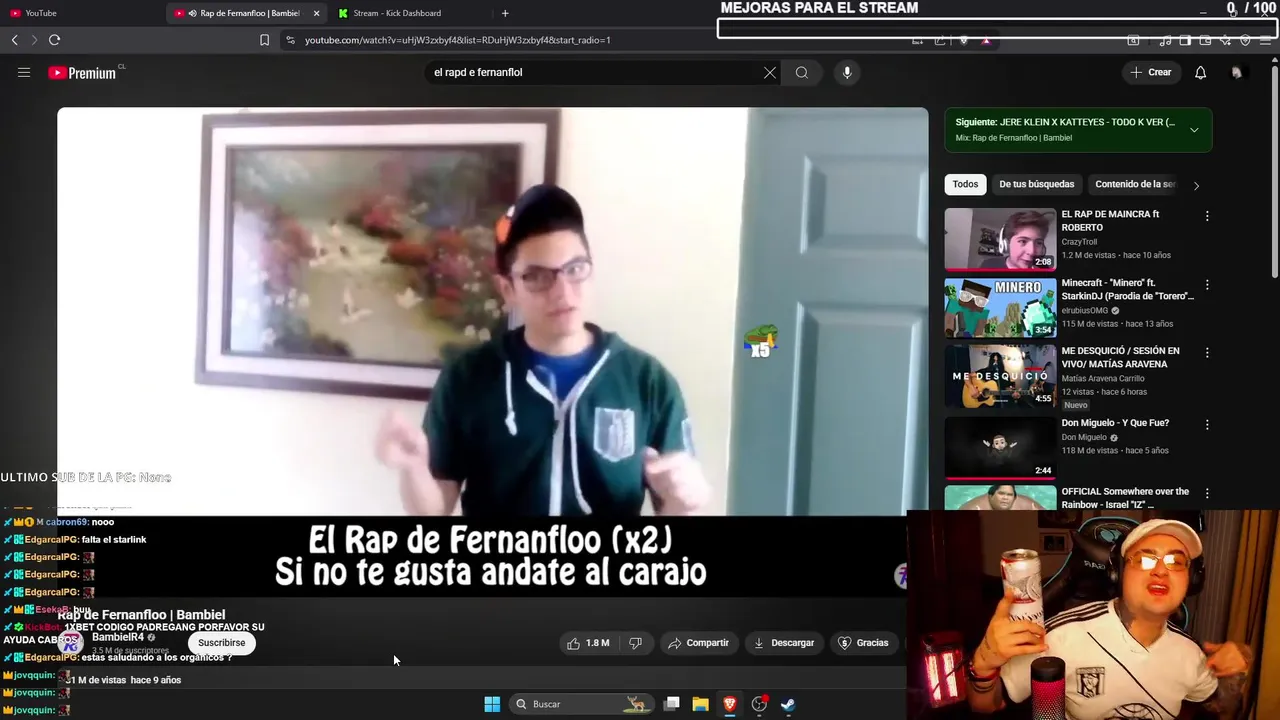Click the Windows taskbar Buscar search box

click(x=580, y=704)
